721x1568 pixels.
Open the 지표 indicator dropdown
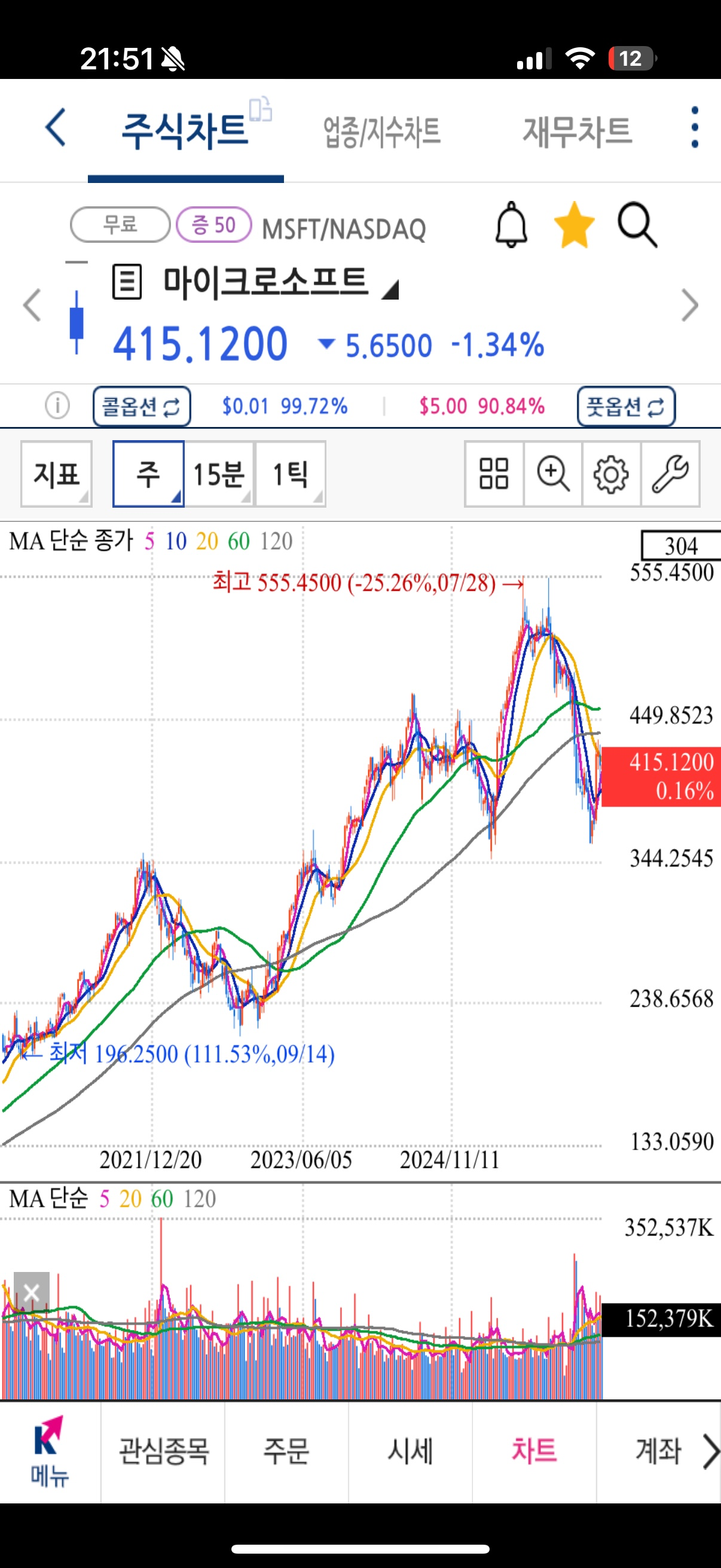pos(57,474)
